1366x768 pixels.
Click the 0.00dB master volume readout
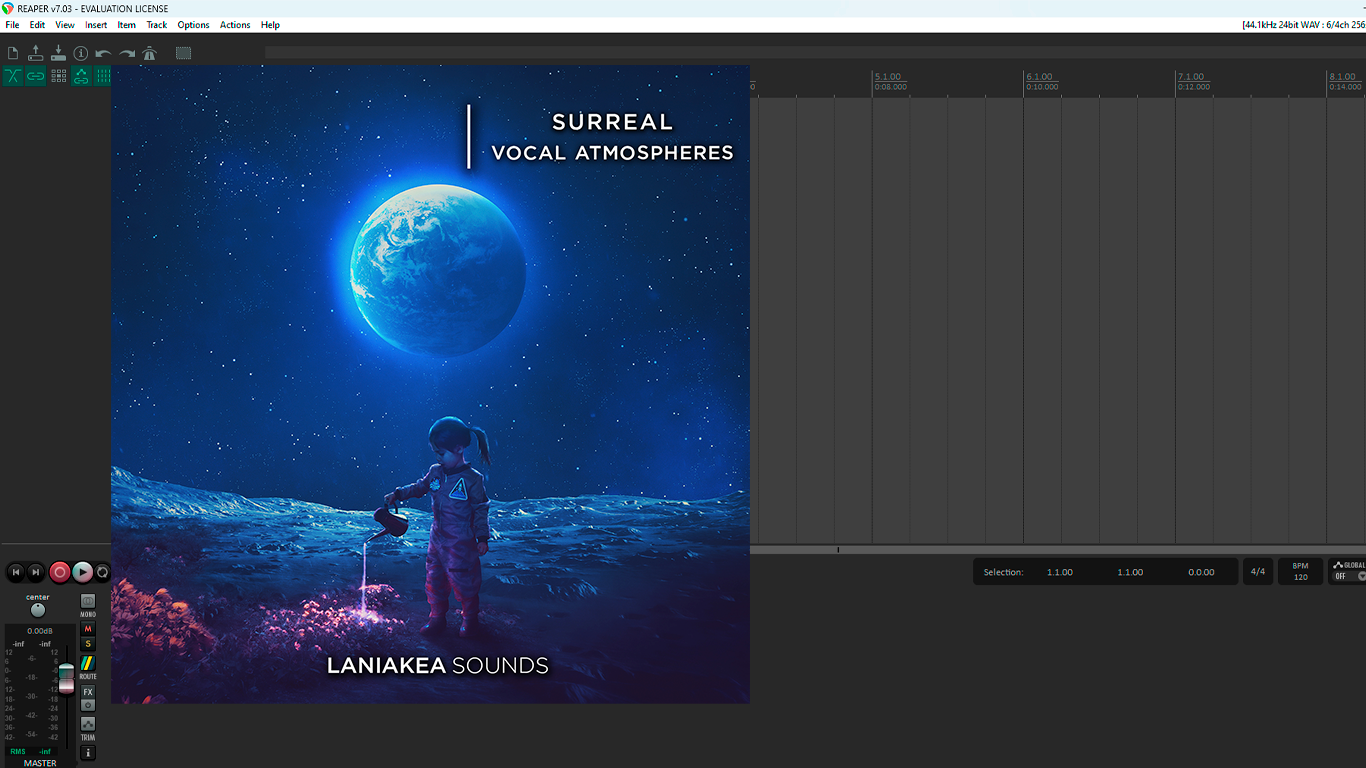point(40,631)
